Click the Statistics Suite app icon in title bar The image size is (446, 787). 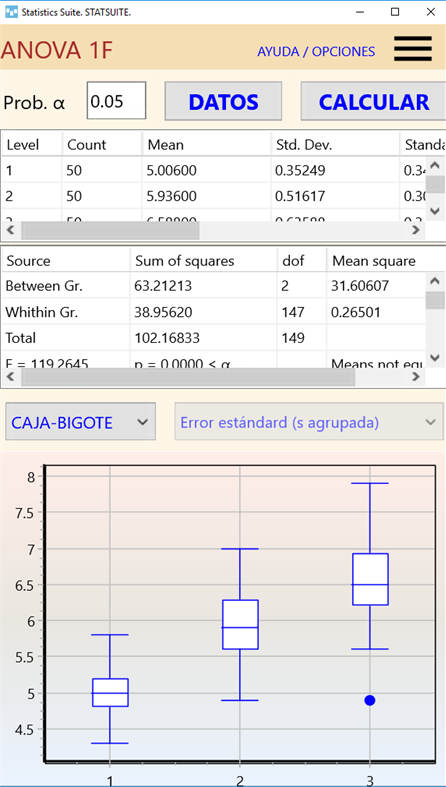[x=11, y=12]
